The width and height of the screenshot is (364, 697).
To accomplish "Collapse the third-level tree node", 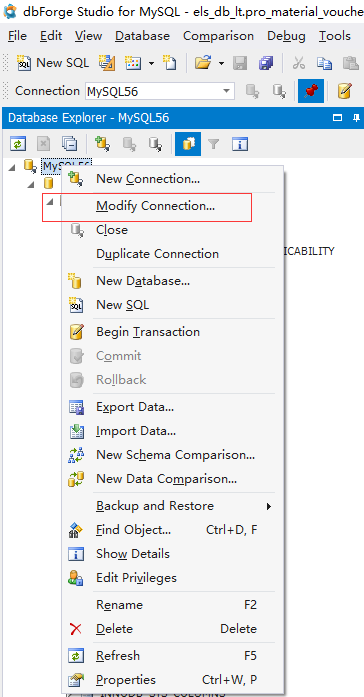I will coord(50,201).
